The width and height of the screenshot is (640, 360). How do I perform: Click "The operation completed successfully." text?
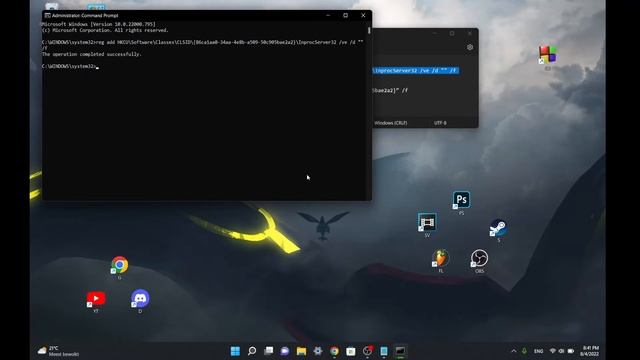pos(91,54)
